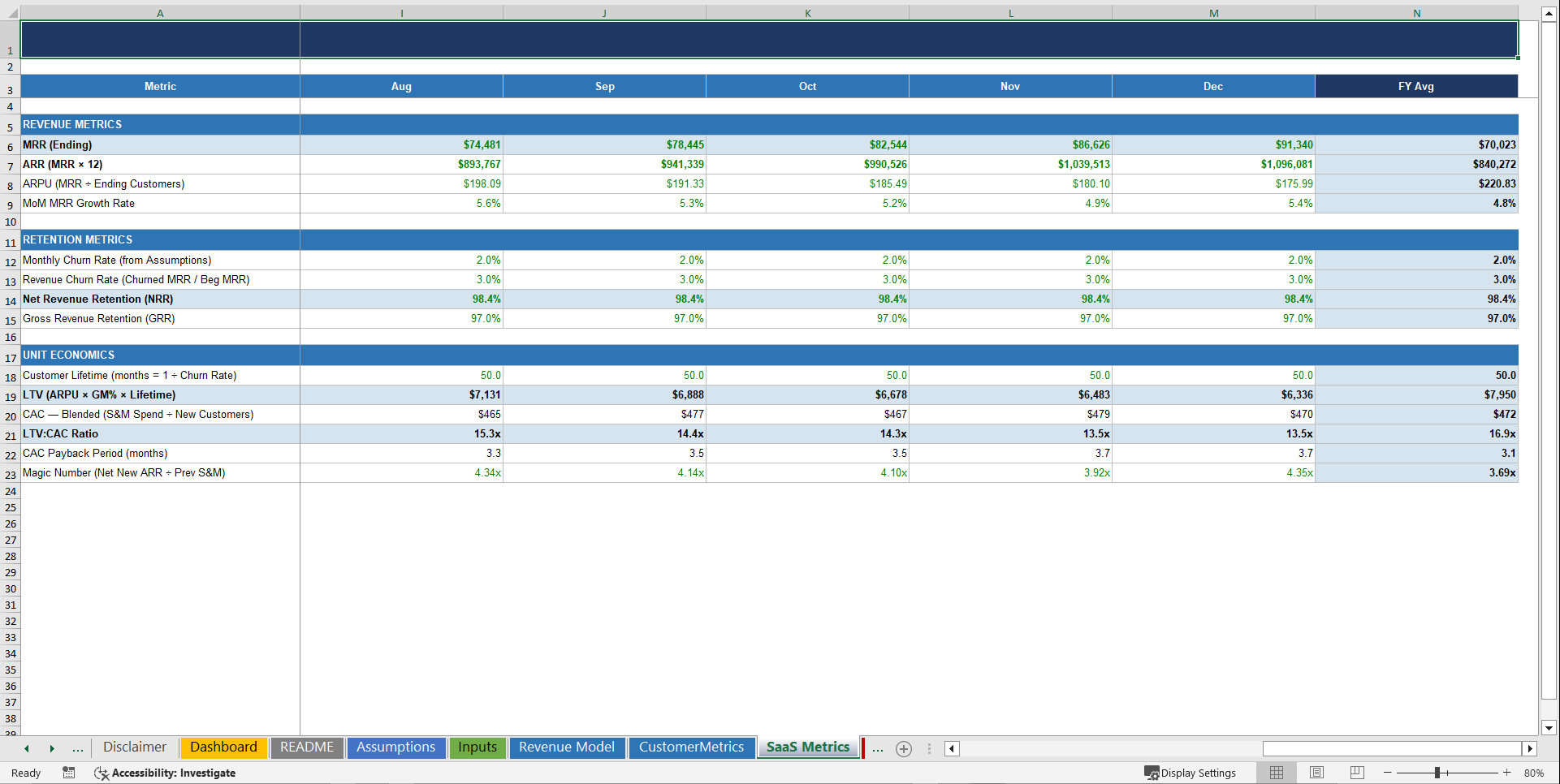Switch to the Dashboard sheet tab
The image size is (1560, 784).
click(x=223, y=747)
